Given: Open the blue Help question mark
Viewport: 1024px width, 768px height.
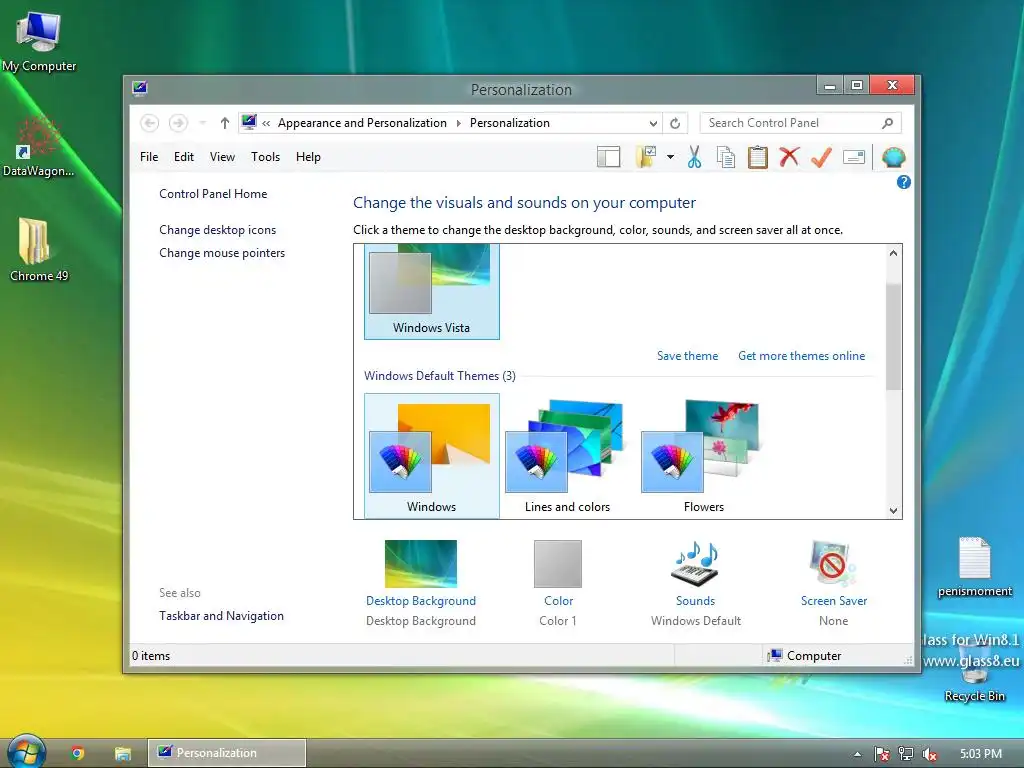Looking at the screenshot, I should click(x=904, y=182).
